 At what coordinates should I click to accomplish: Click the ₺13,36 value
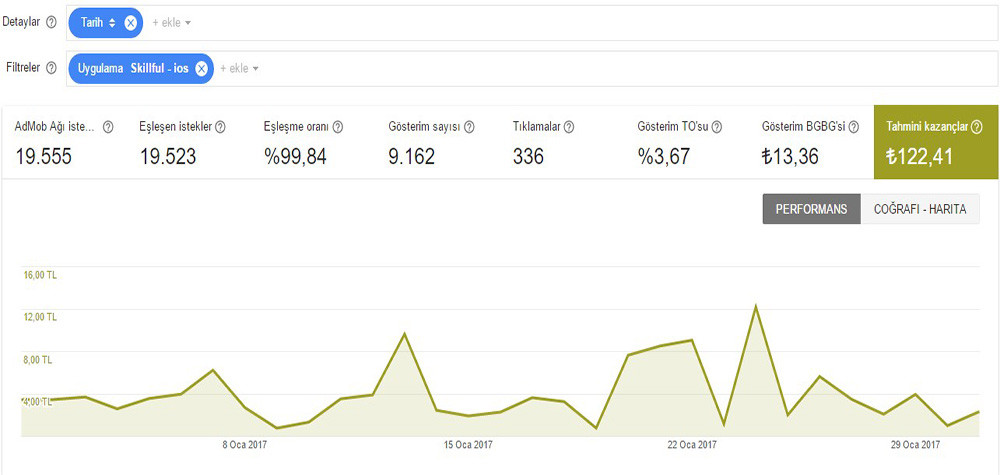coord(790,157)
